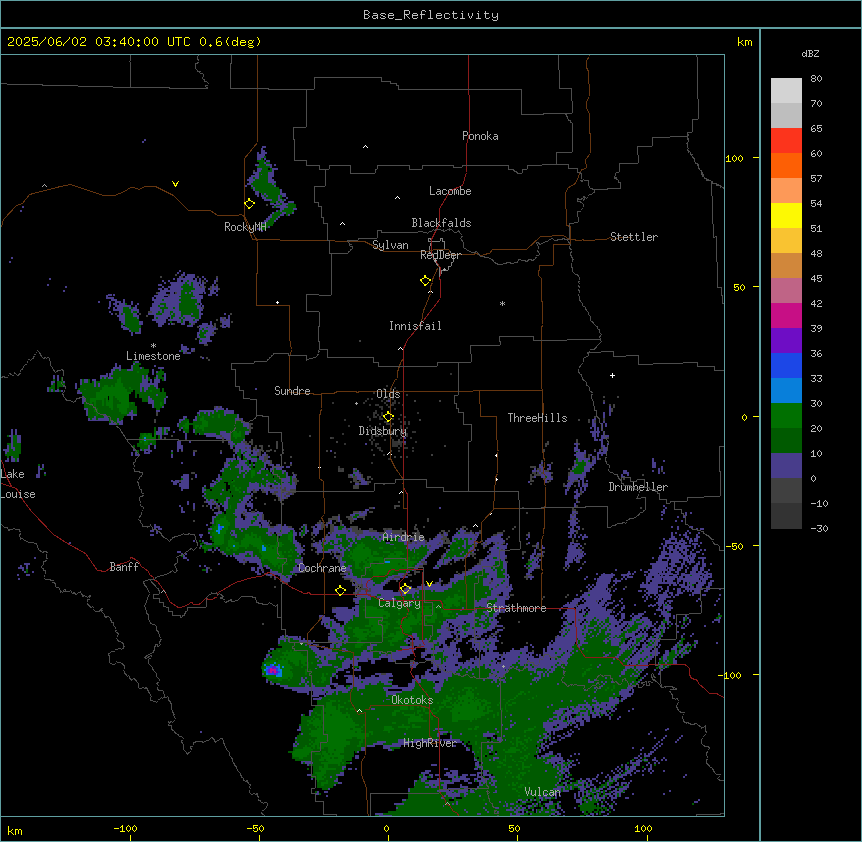Select the Didsbury label

[383, 431]
